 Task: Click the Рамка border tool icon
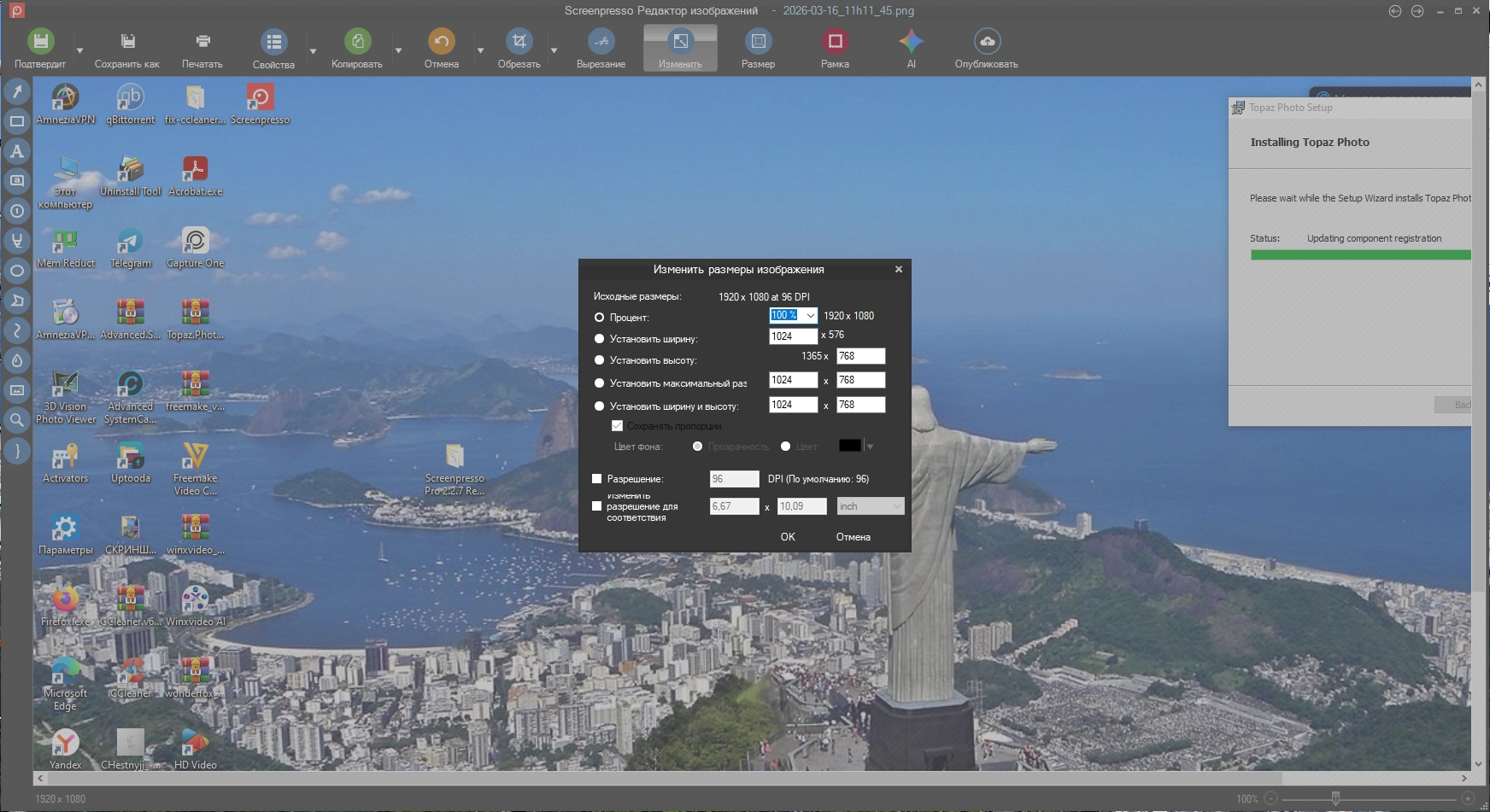(835, 41)
